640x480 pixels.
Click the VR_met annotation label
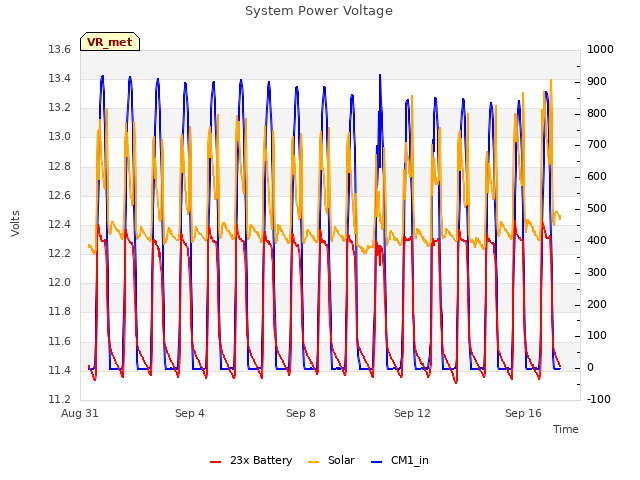(x=110, y=42)
